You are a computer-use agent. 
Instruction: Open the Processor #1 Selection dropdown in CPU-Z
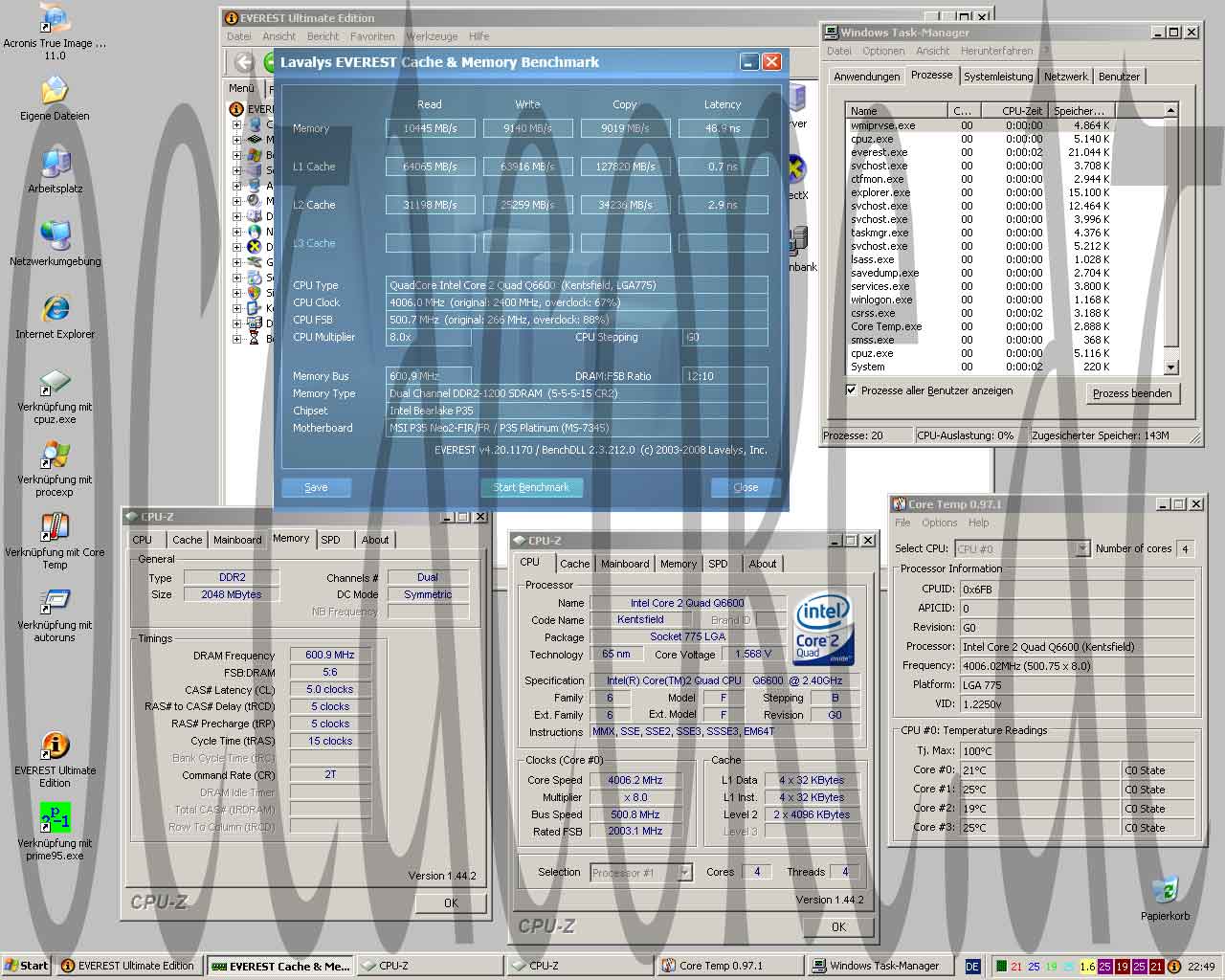click(x=684, y=872)
